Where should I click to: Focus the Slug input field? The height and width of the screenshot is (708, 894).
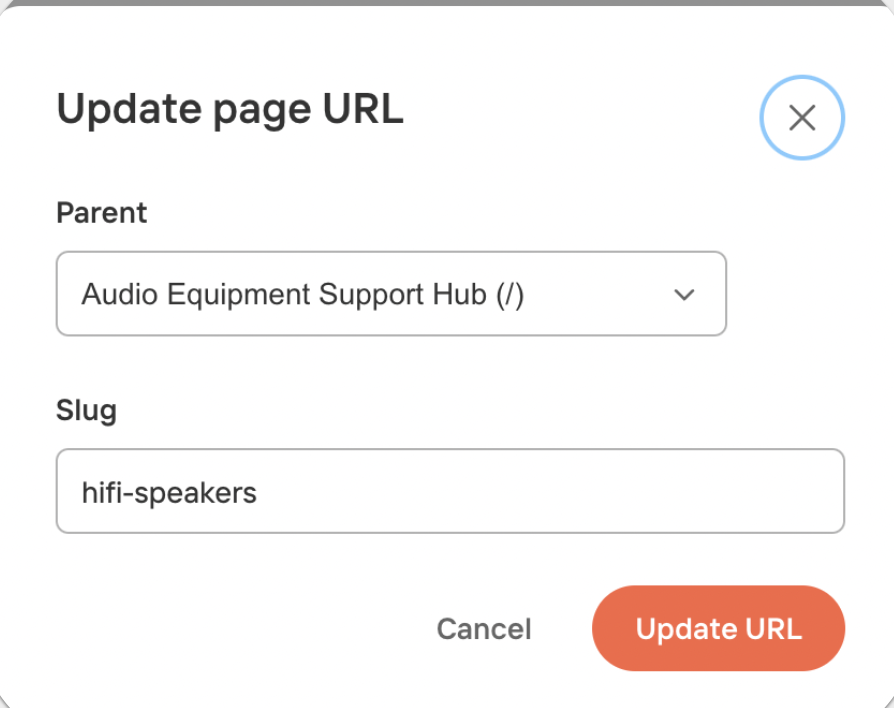[x=450, y=491]
